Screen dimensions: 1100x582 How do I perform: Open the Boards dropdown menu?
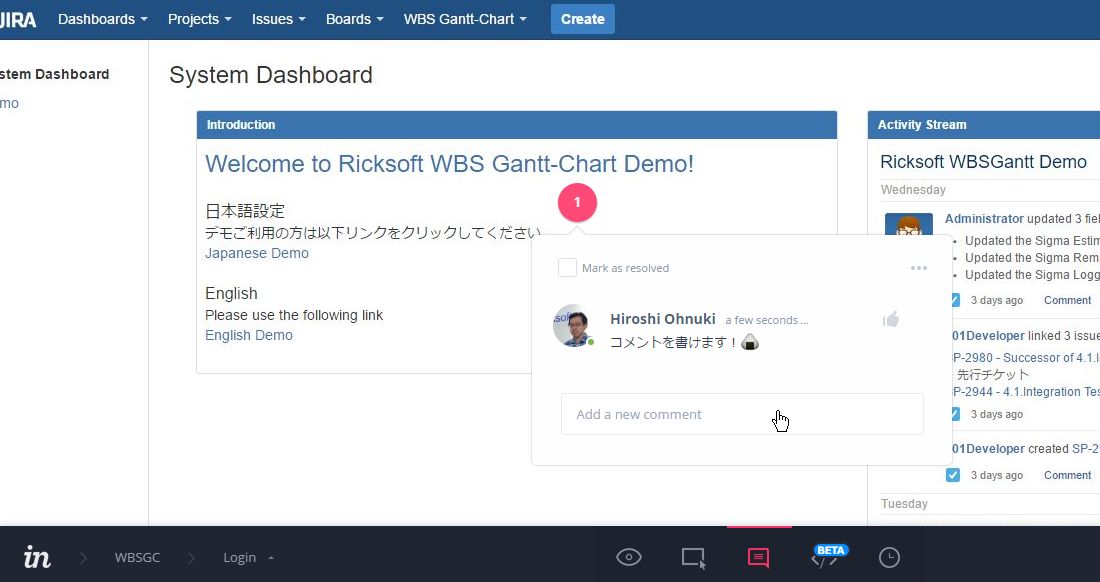(354, 19)
